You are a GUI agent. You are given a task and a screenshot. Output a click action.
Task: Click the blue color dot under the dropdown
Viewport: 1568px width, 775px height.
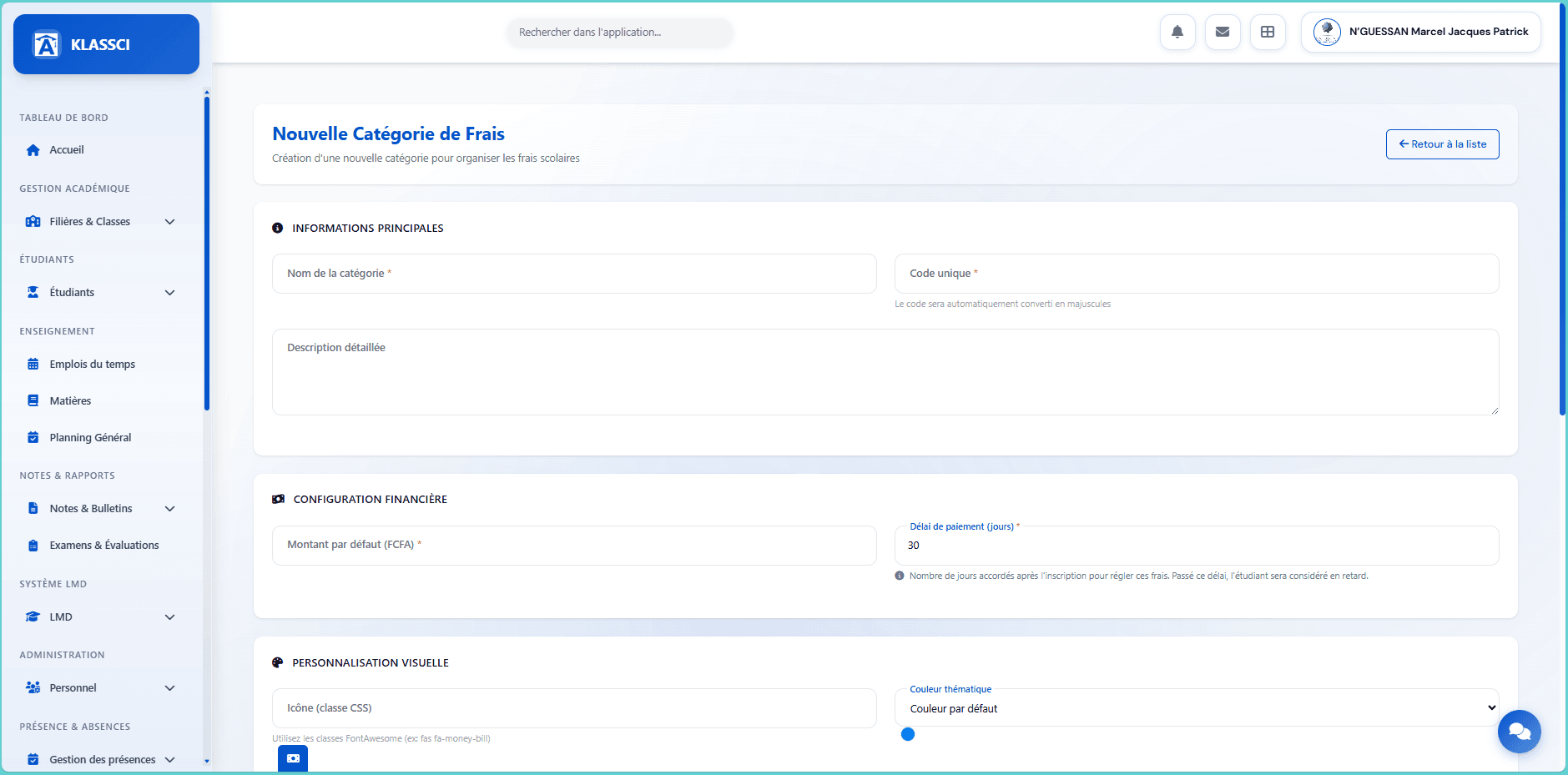(x=909, y=735)
